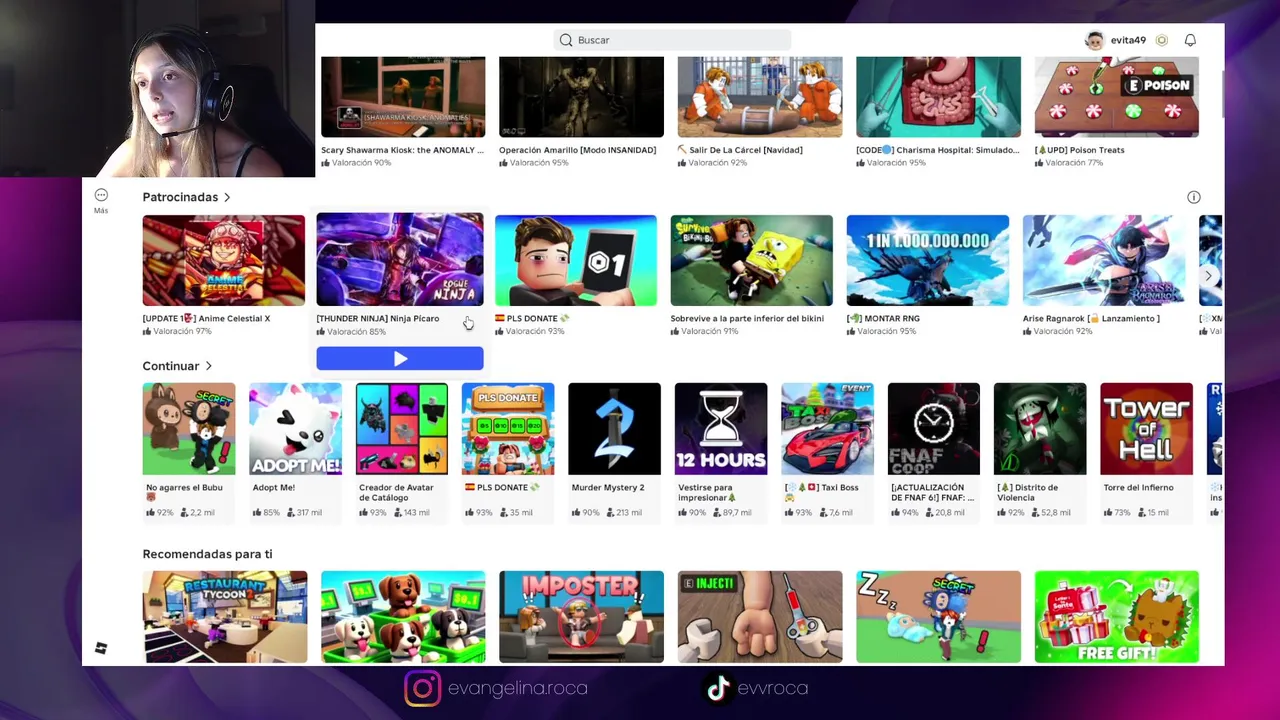Click the Torre del Infierno title

(x=1138, y=488)
